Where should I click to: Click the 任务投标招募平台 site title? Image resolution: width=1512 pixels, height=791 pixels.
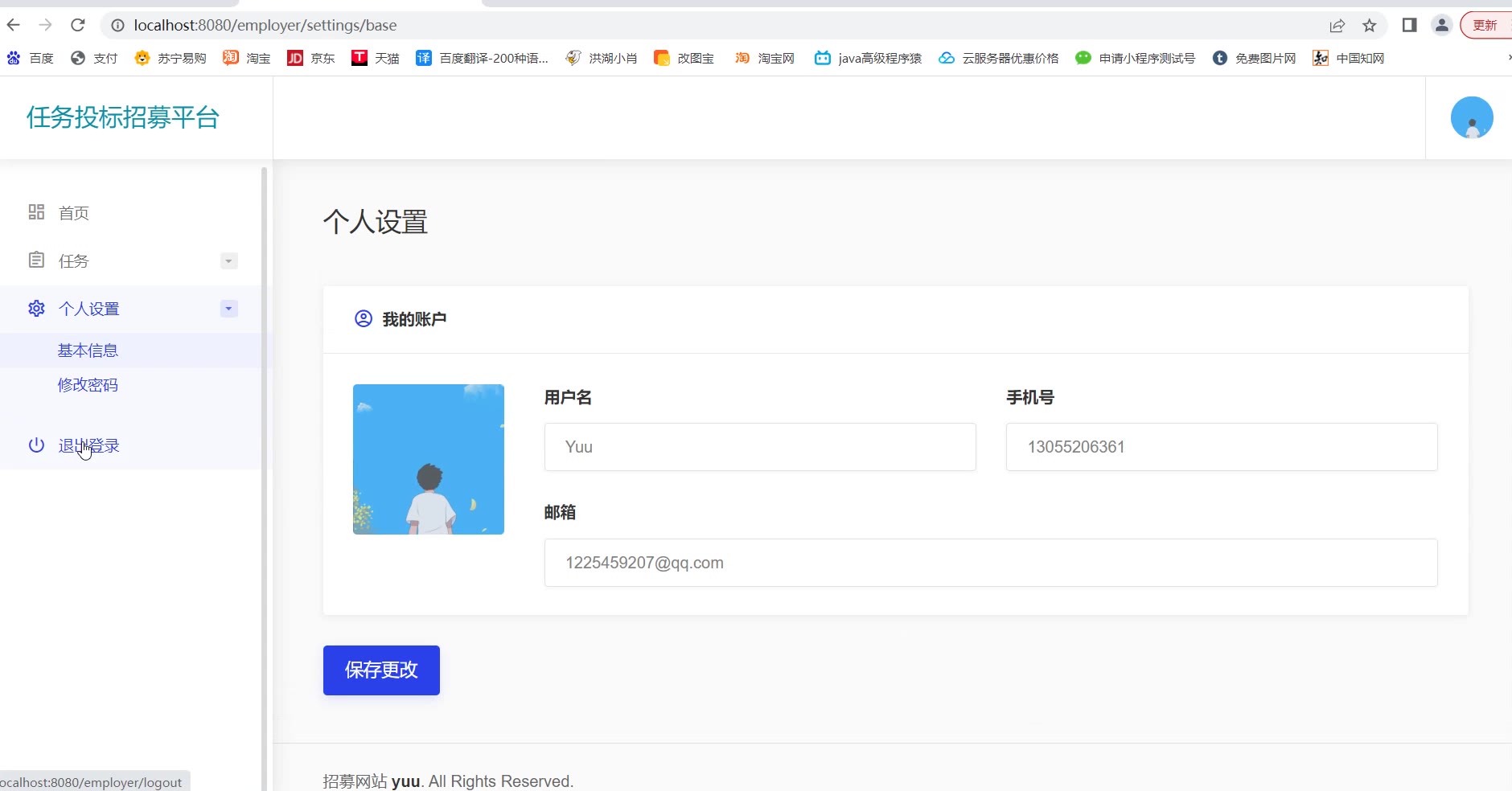123,118
